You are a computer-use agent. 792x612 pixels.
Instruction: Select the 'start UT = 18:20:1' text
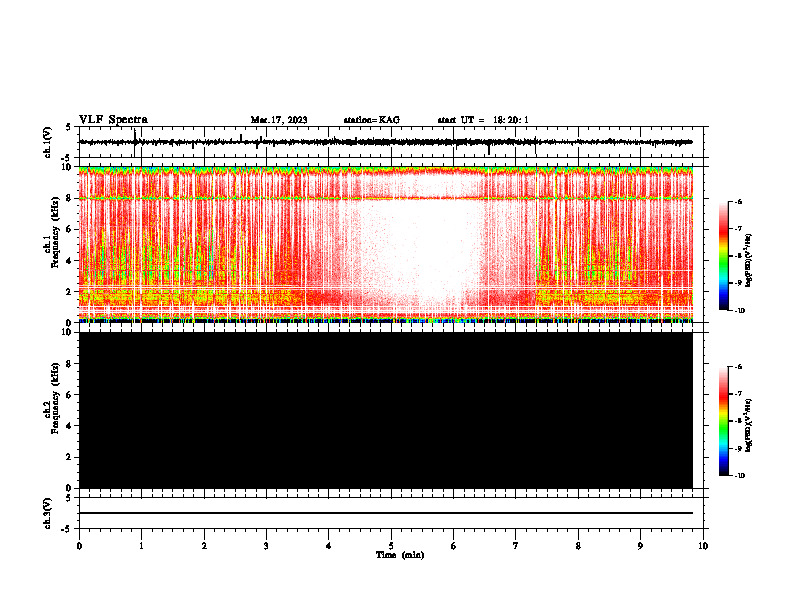click(483, 120)
